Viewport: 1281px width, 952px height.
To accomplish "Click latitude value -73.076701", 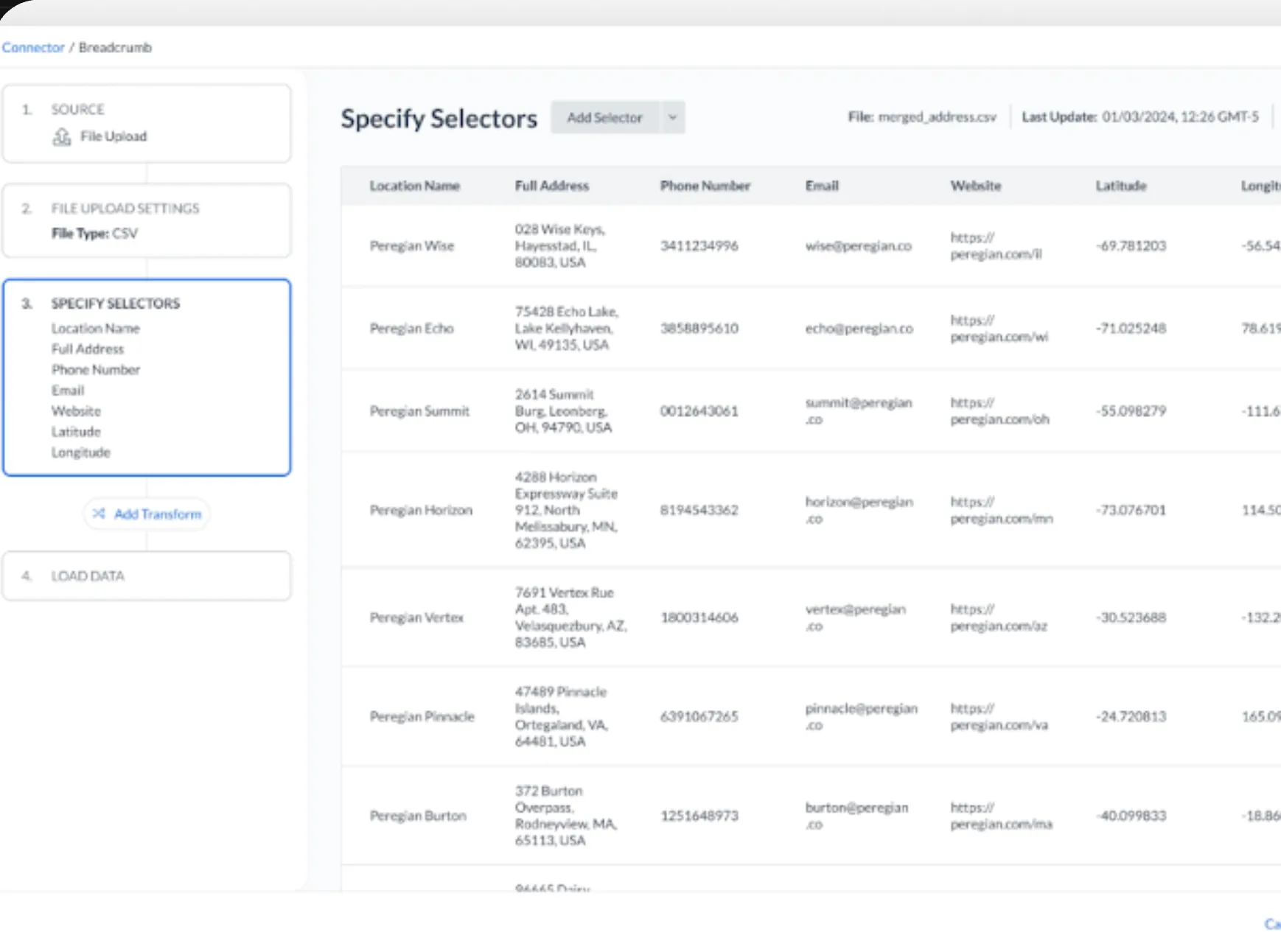I will tap(1131, 510).
